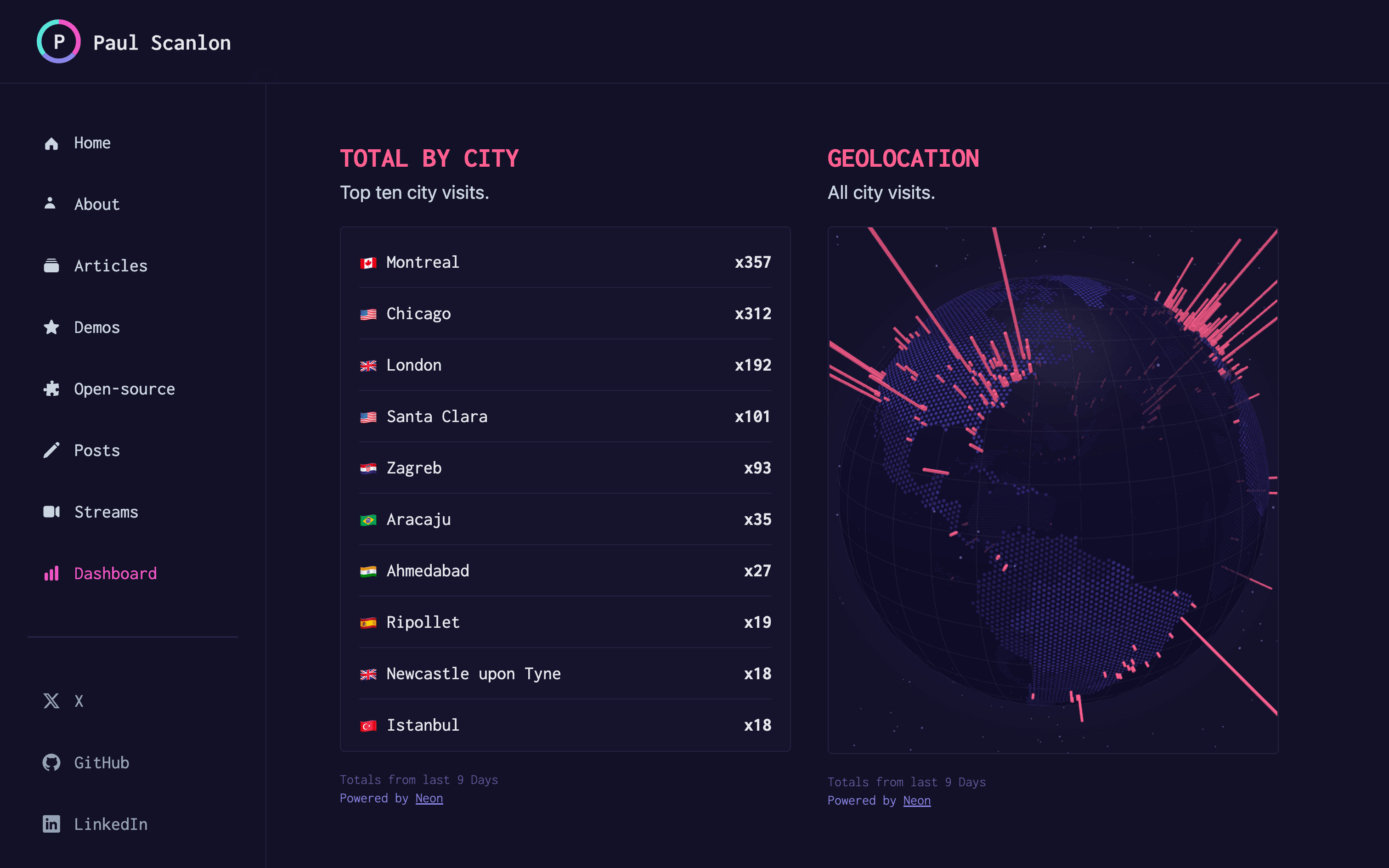Click the Articles icon in sidebar
The height and width of the screenshot is (868, 1389).
point(51,265)
